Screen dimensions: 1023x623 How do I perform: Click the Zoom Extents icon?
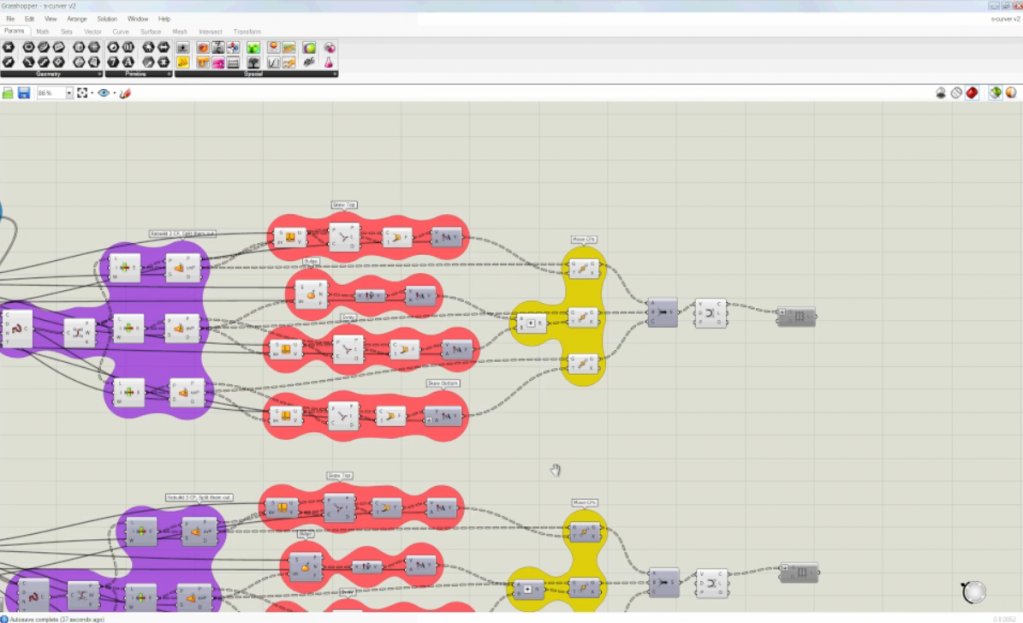pos(82,93)
